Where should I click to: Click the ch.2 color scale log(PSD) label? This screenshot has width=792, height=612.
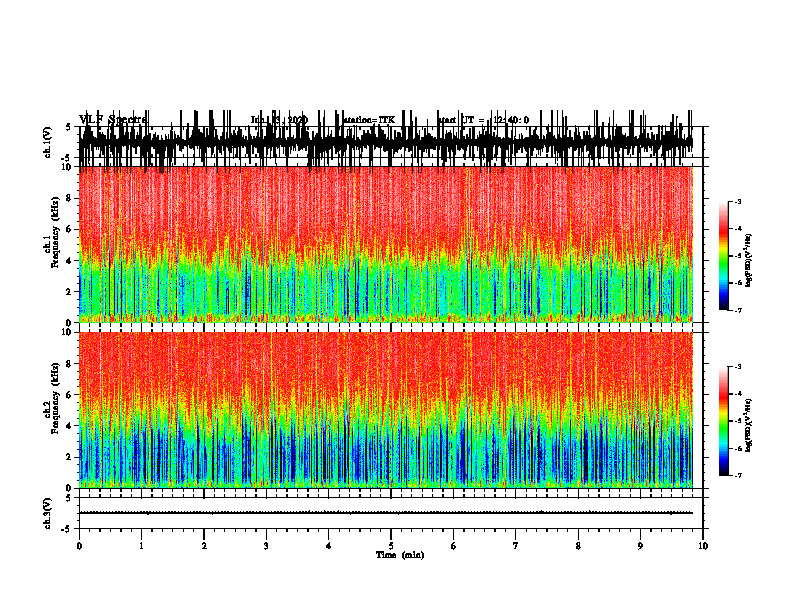(749, 425)
